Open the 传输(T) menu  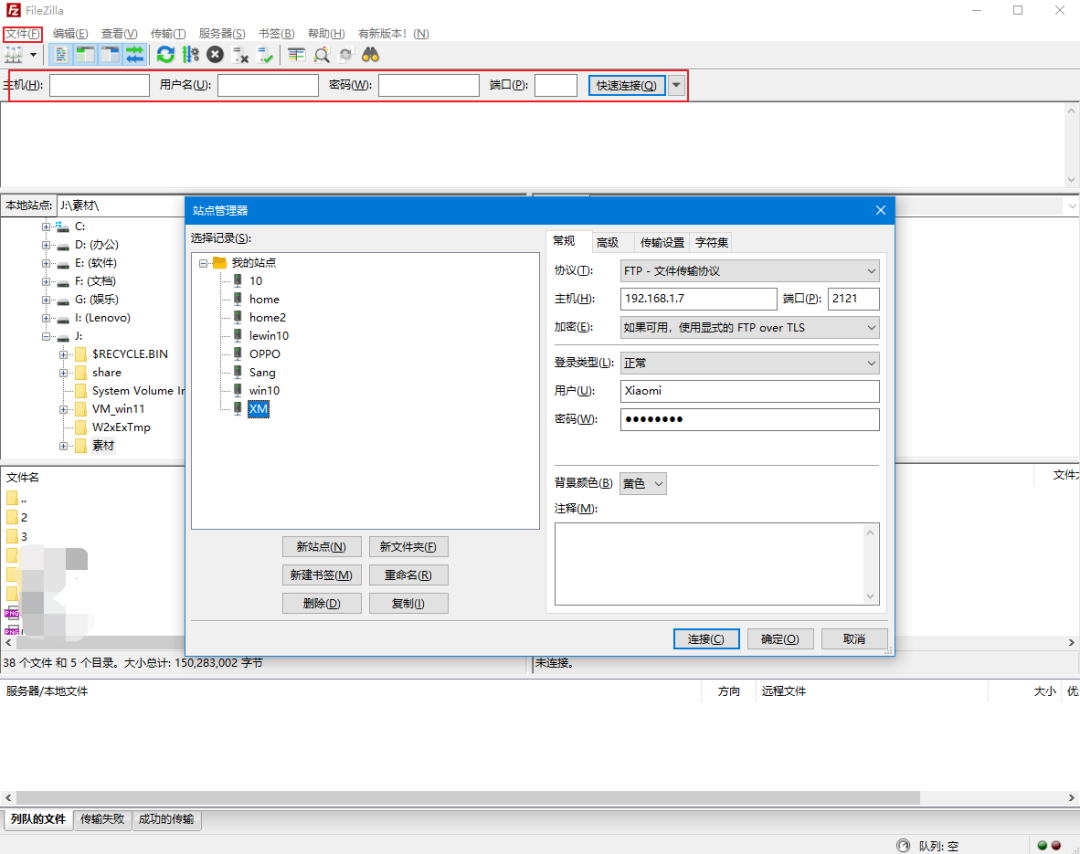pyautogui.click(x=168, y=34)
